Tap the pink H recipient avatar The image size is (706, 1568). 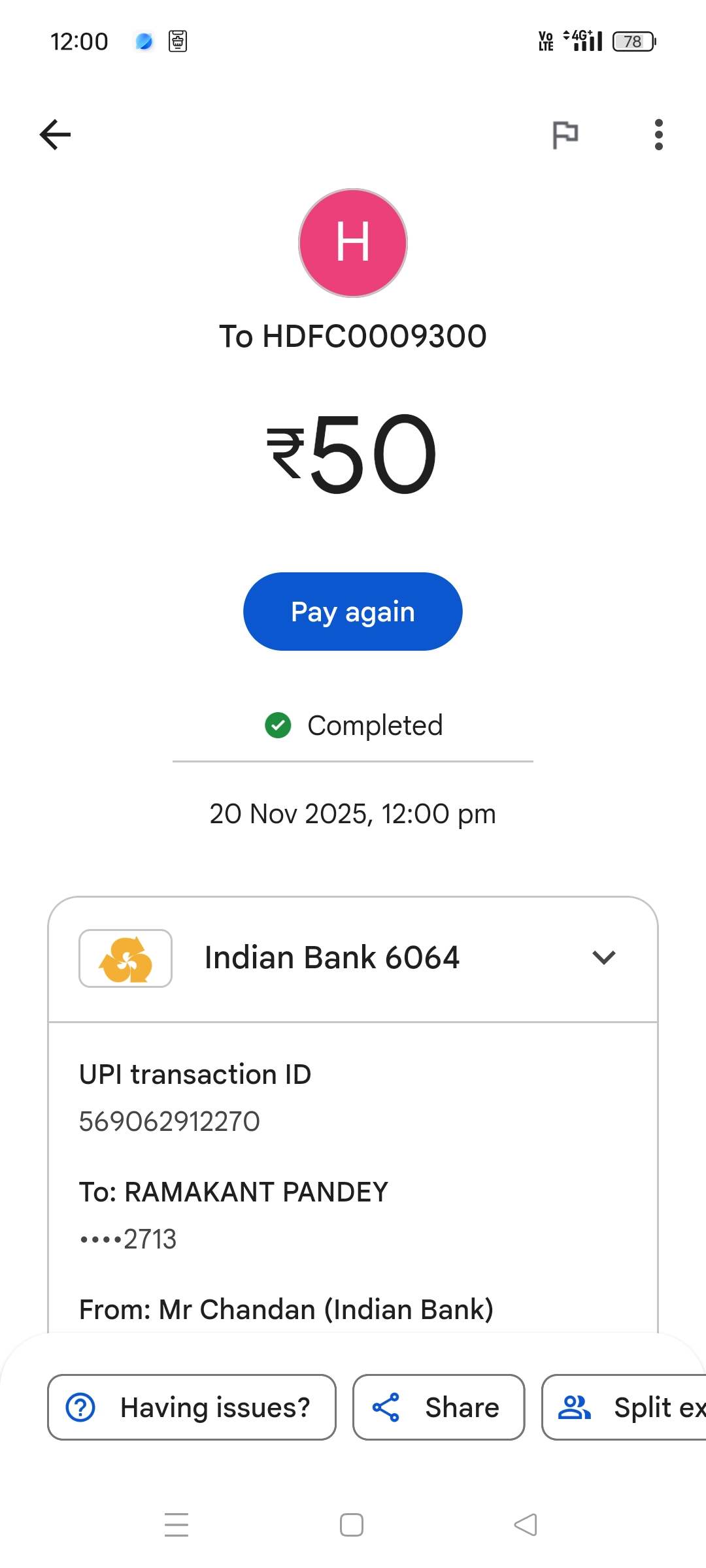(353, 243)
